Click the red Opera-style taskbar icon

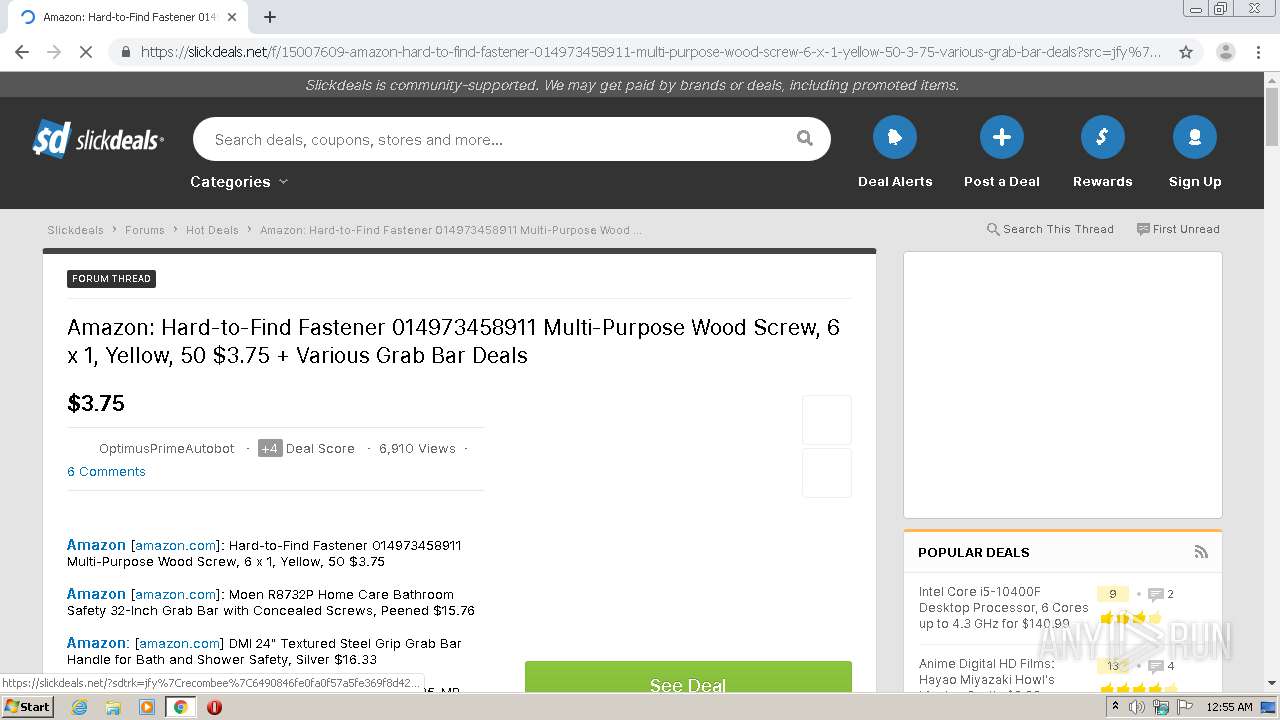pos(214,707)
